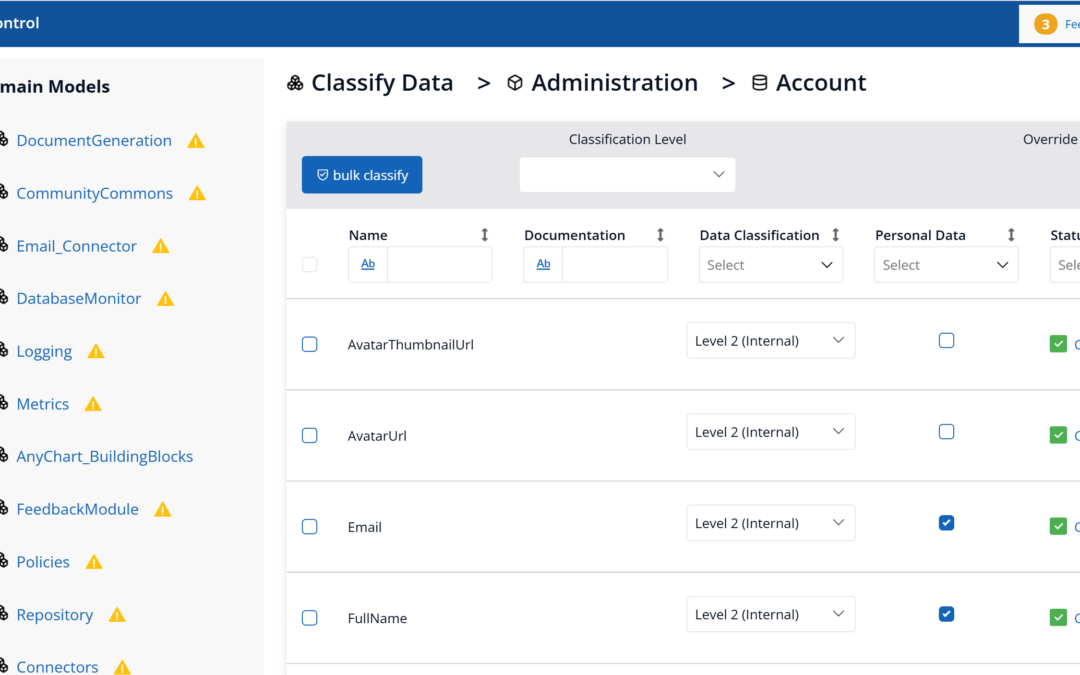Click the Name column sort arrows

pyautogui.click(x=485, y=235)
